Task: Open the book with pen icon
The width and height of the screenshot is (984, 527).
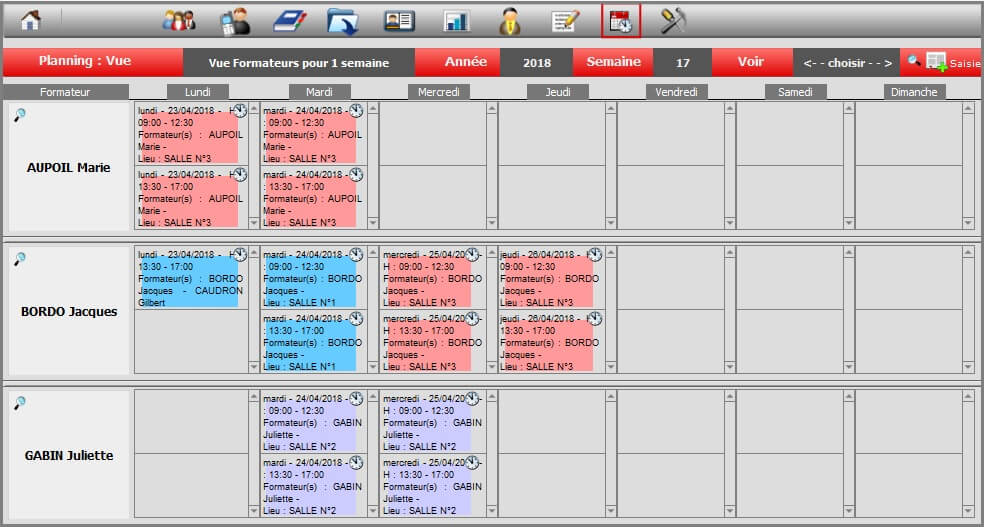Action: 290,21
